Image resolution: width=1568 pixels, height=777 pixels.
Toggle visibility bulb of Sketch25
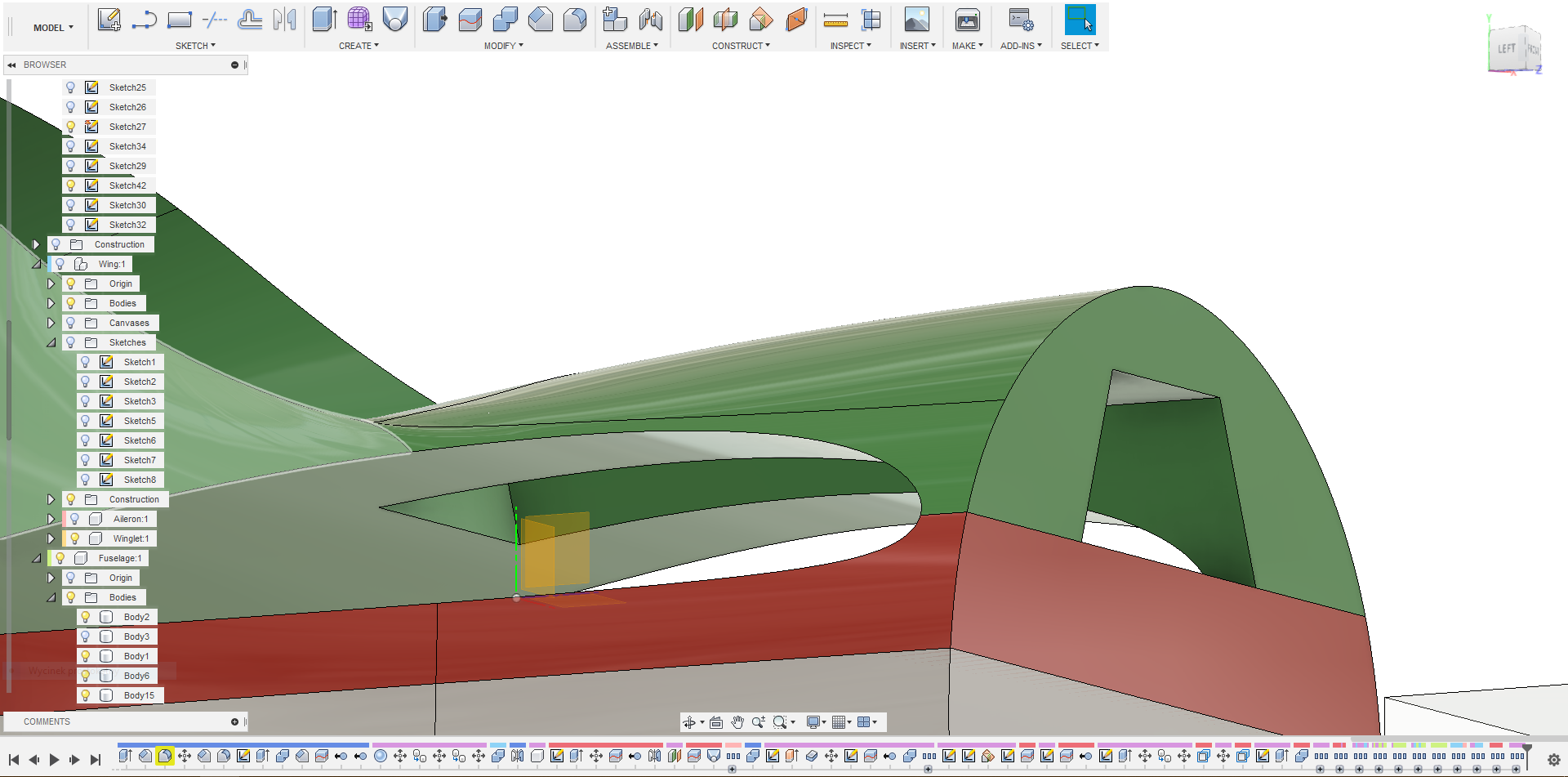70,87
